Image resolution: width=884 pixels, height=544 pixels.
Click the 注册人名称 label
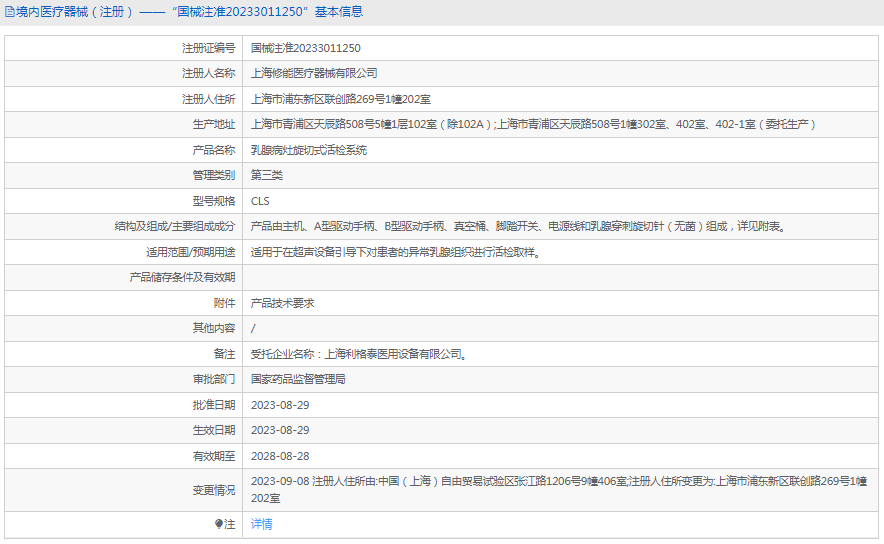[x=209, y=73]
